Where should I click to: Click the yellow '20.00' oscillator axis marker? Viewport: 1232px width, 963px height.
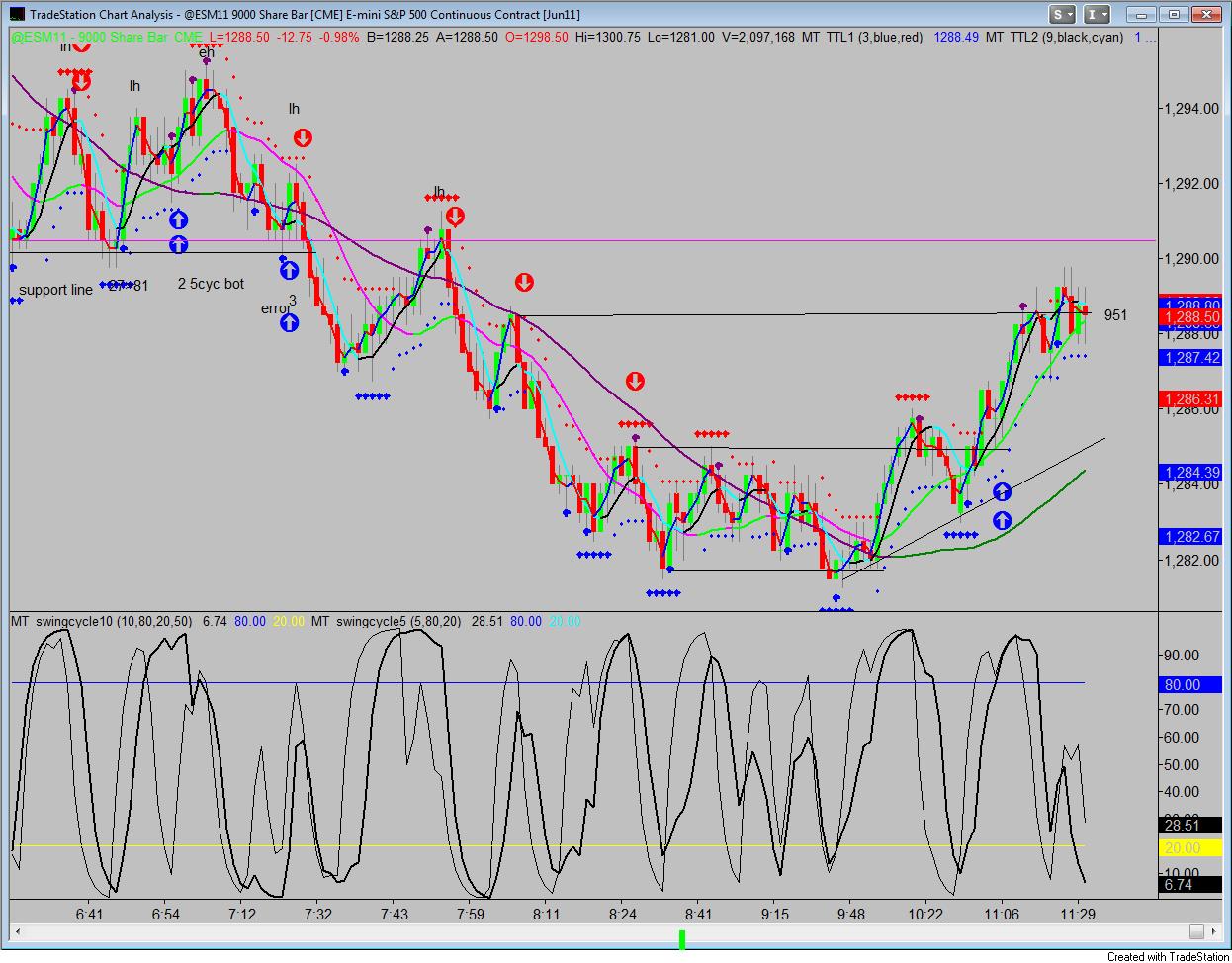(x=1191, y=848)
